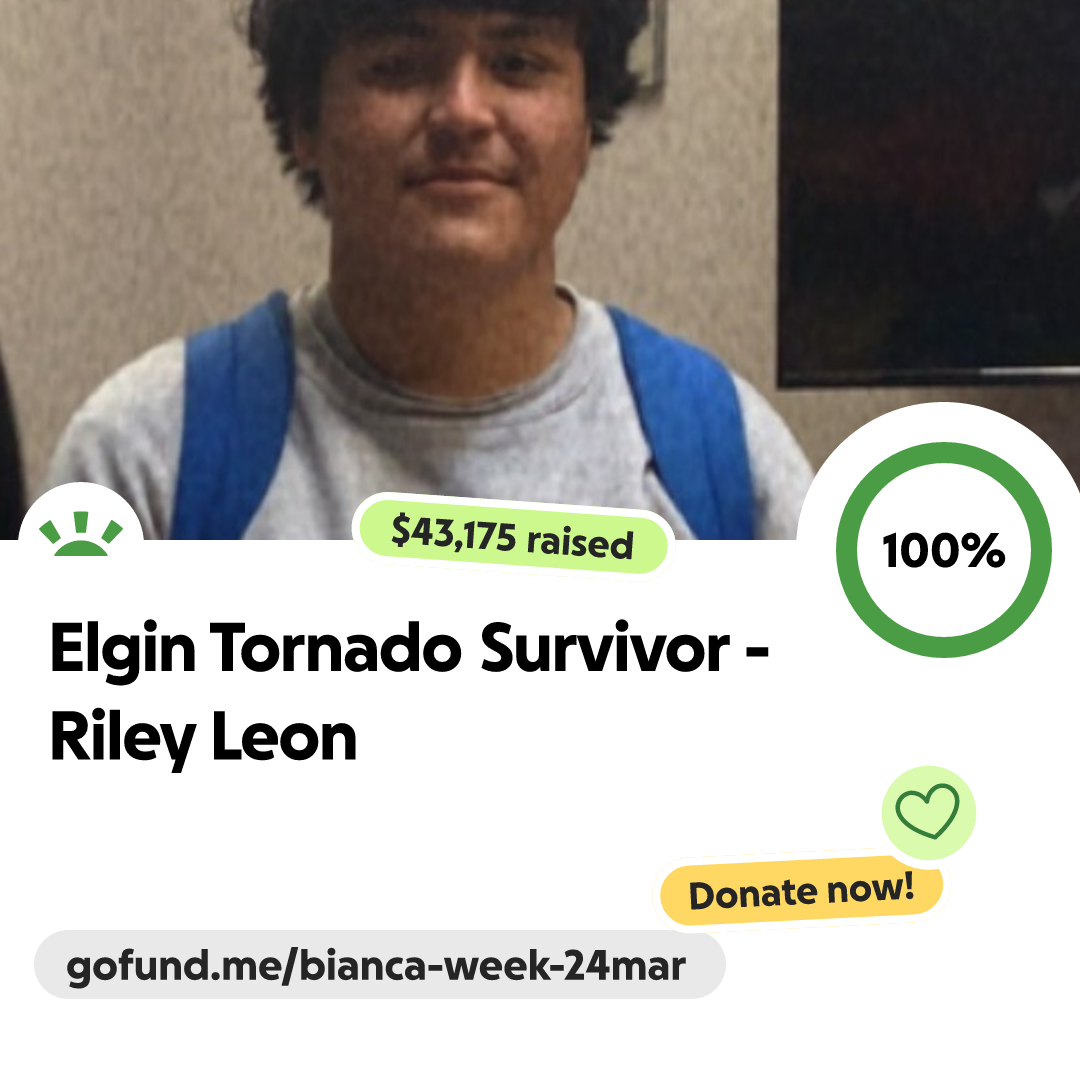Click the "Donate now!" button
Image resolution: width=1080 pixels, height=1080 pixels.
[x=801, y=891]
